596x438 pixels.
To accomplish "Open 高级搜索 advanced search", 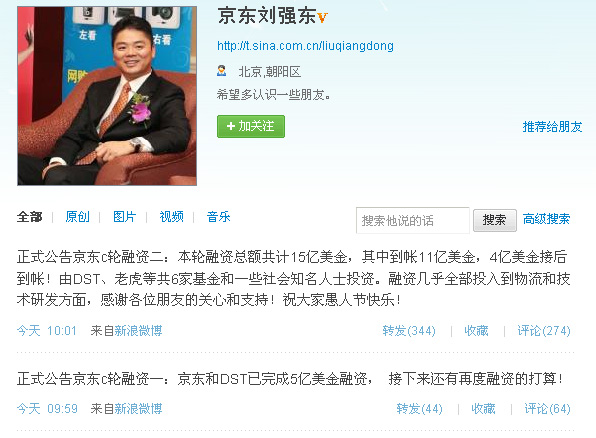I will coord(546,219).
